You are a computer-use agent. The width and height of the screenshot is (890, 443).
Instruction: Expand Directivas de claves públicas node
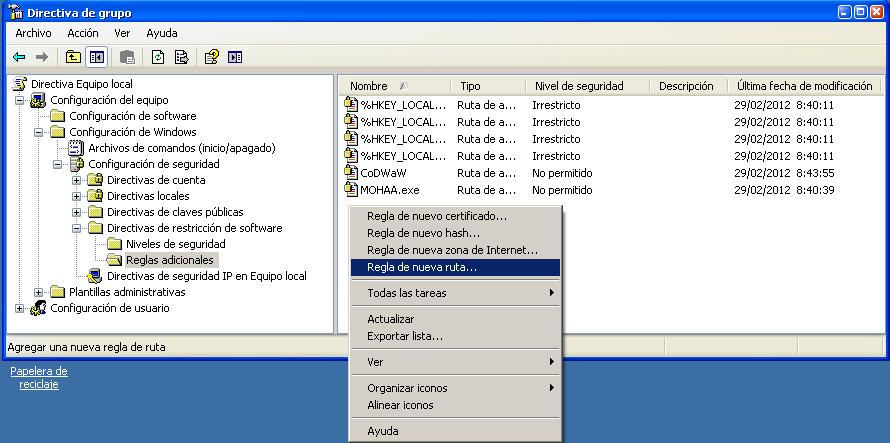pos(77,212)
